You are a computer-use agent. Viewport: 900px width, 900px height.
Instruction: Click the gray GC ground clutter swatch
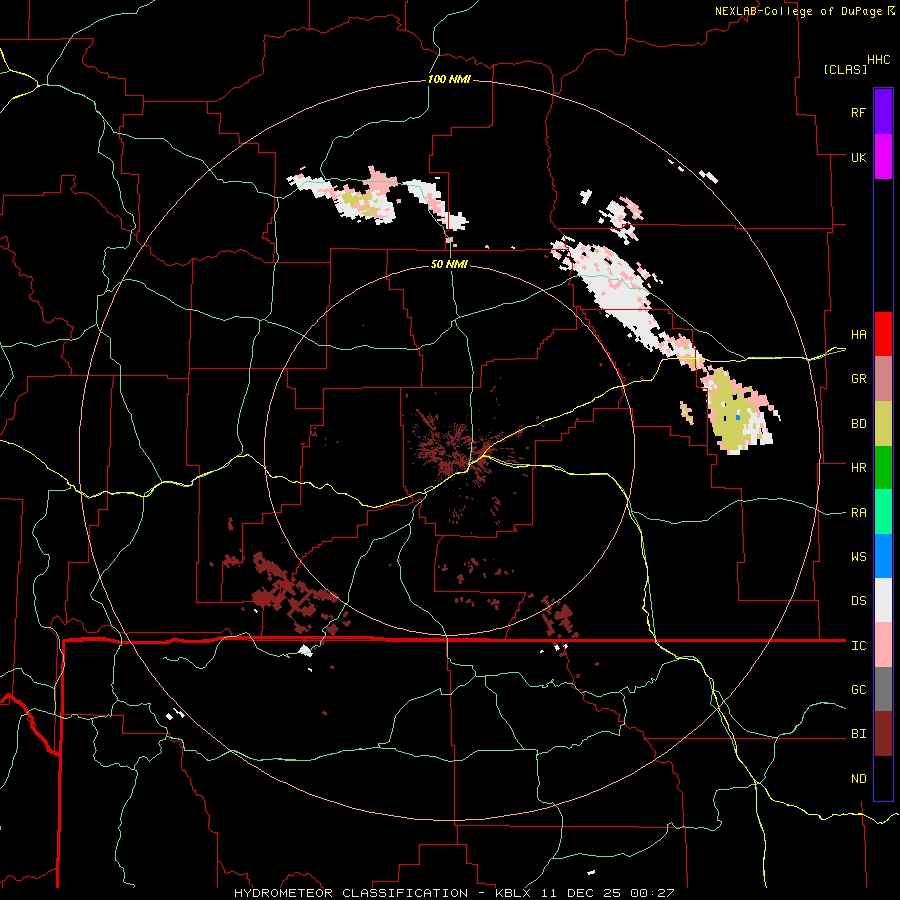coord(883,689)
